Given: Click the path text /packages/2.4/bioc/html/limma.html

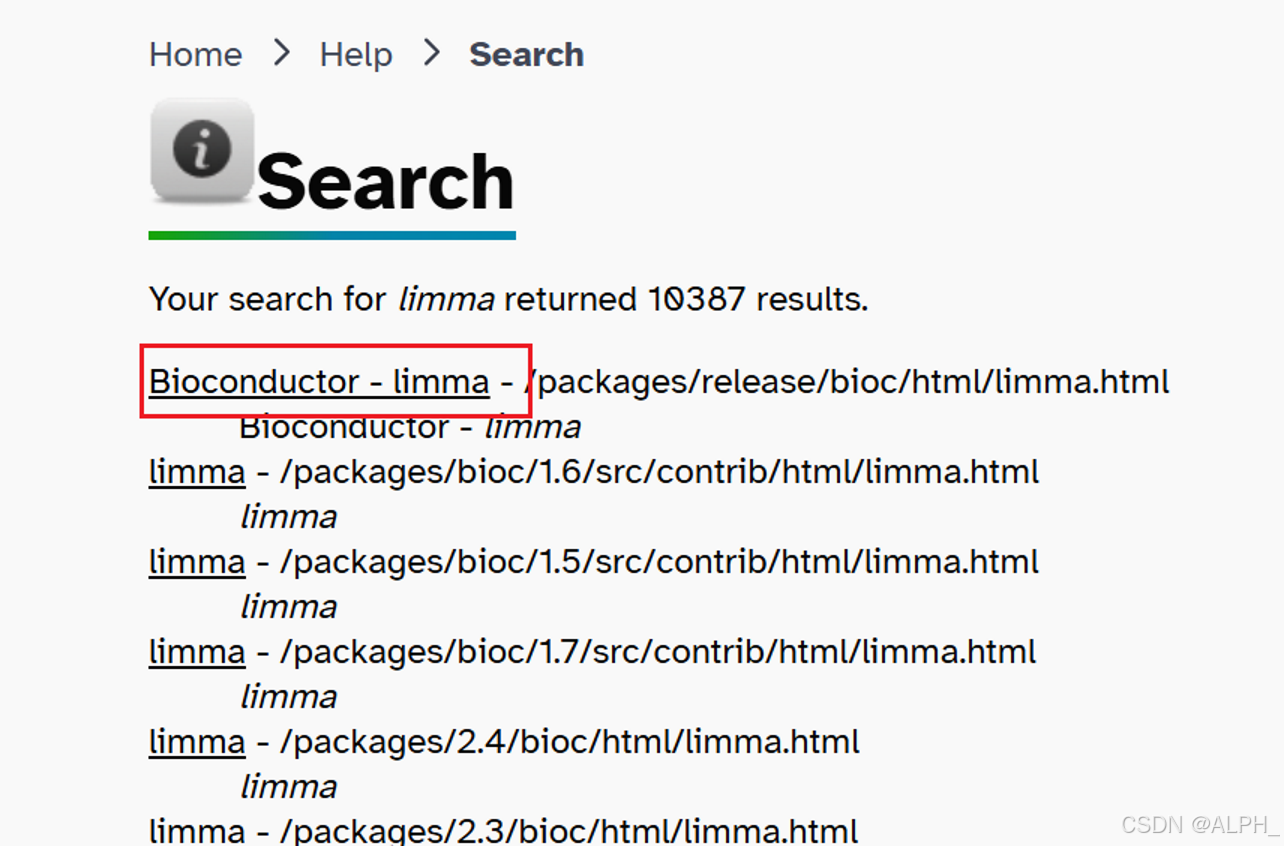Looking at the screenshot, I should (569, 741).
